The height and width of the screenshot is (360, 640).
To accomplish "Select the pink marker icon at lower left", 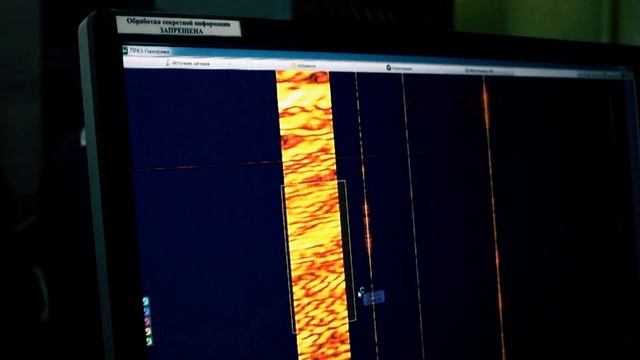I will (x=148, y=321).
